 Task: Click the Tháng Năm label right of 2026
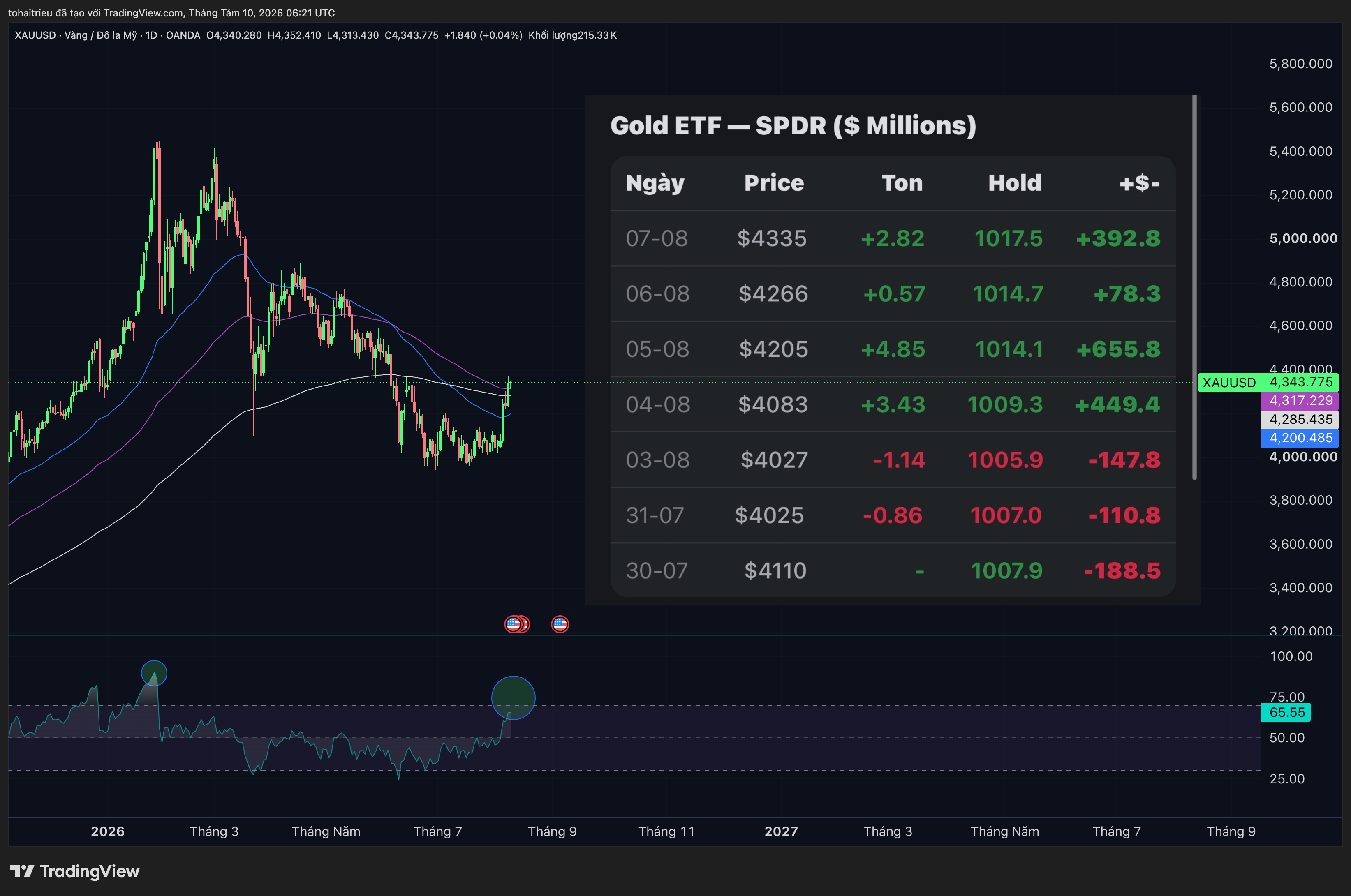[326, 831]
